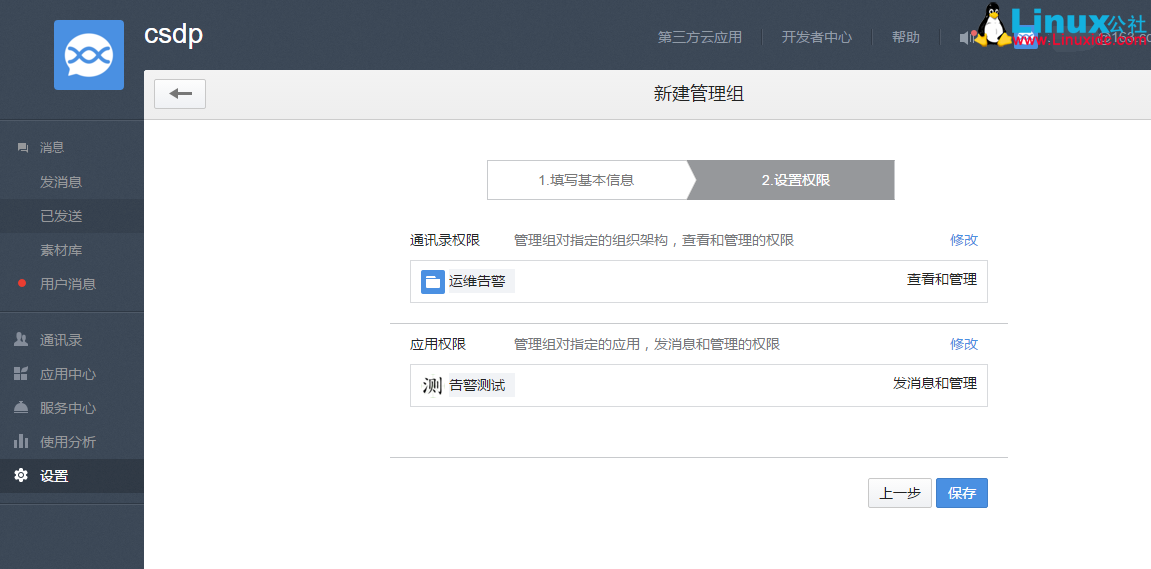Open 服务中心 section in sidebar
Screen dimensions: 1151x569
pyautogui.click(x=68, y=407)
